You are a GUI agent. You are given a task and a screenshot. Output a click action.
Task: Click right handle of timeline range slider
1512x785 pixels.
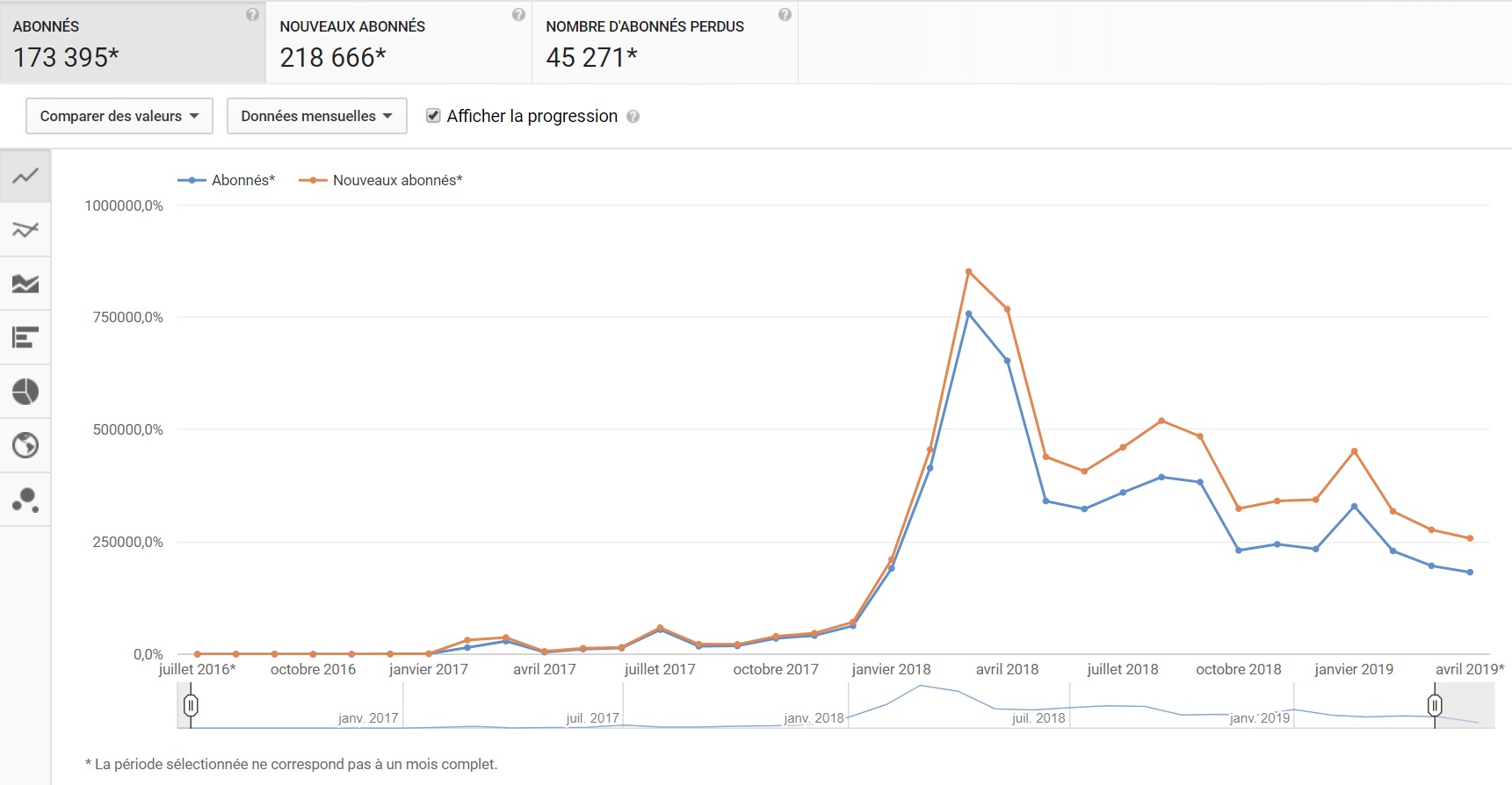[1435, 705]
